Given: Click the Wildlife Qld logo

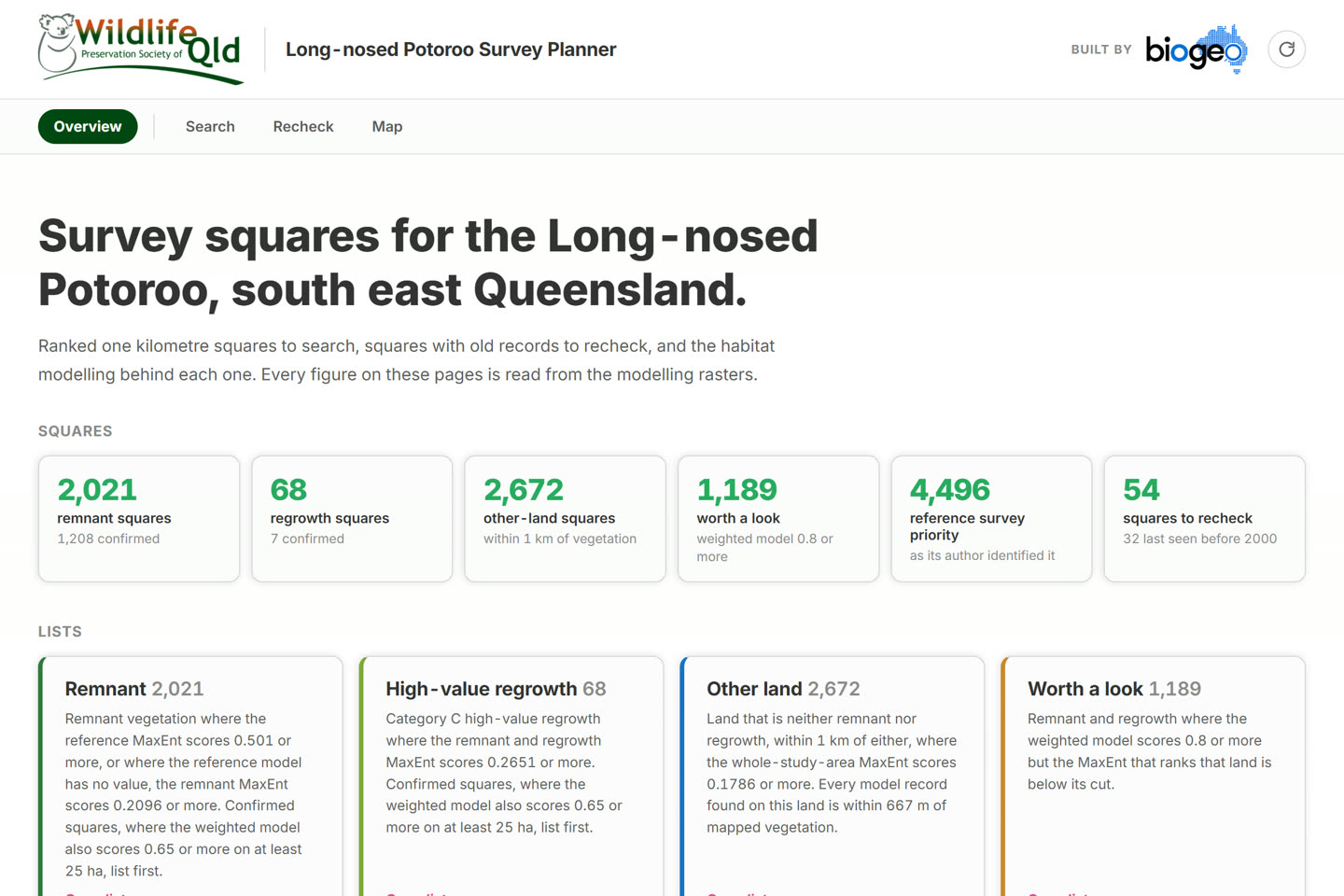Looking at the screenshot, I should point(141,49).
